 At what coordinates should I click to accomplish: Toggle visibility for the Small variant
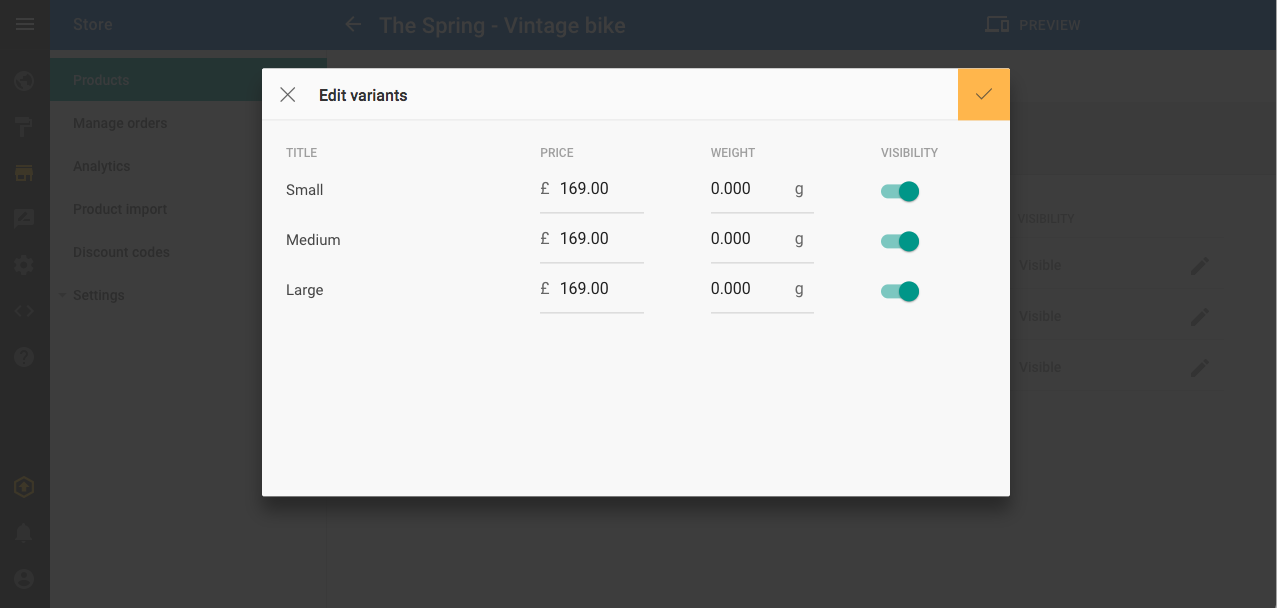coord(900,191)
